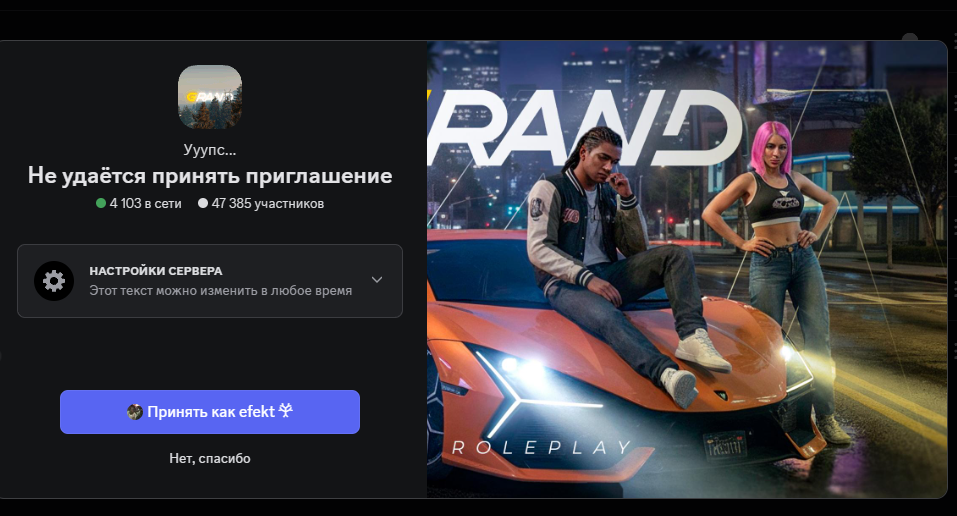Click the GRAND server avatar icon
Viewport: 957px width, 516px height.
209,97
